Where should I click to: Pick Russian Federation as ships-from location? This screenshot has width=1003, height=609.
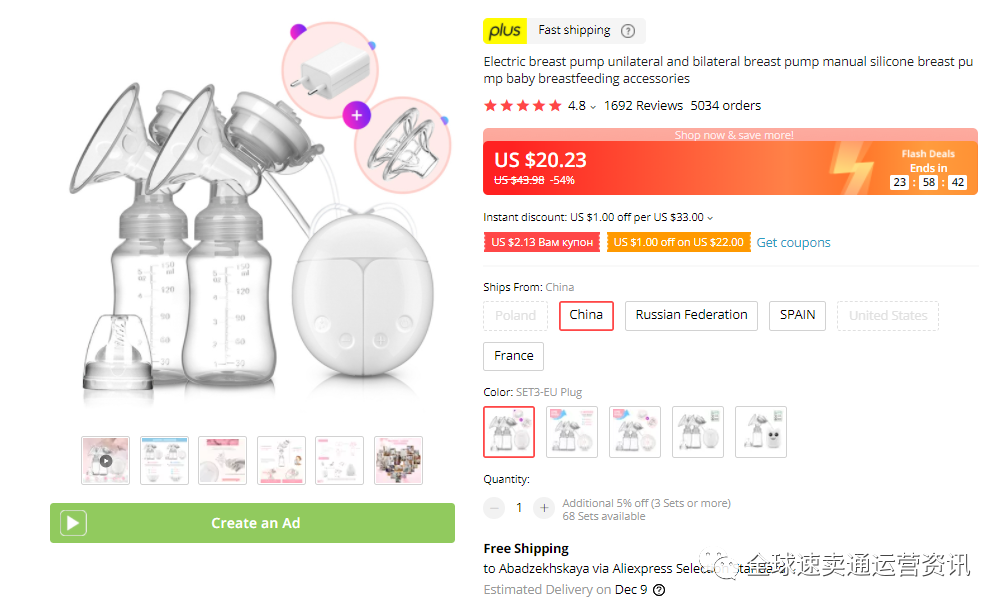click(690, 315)
